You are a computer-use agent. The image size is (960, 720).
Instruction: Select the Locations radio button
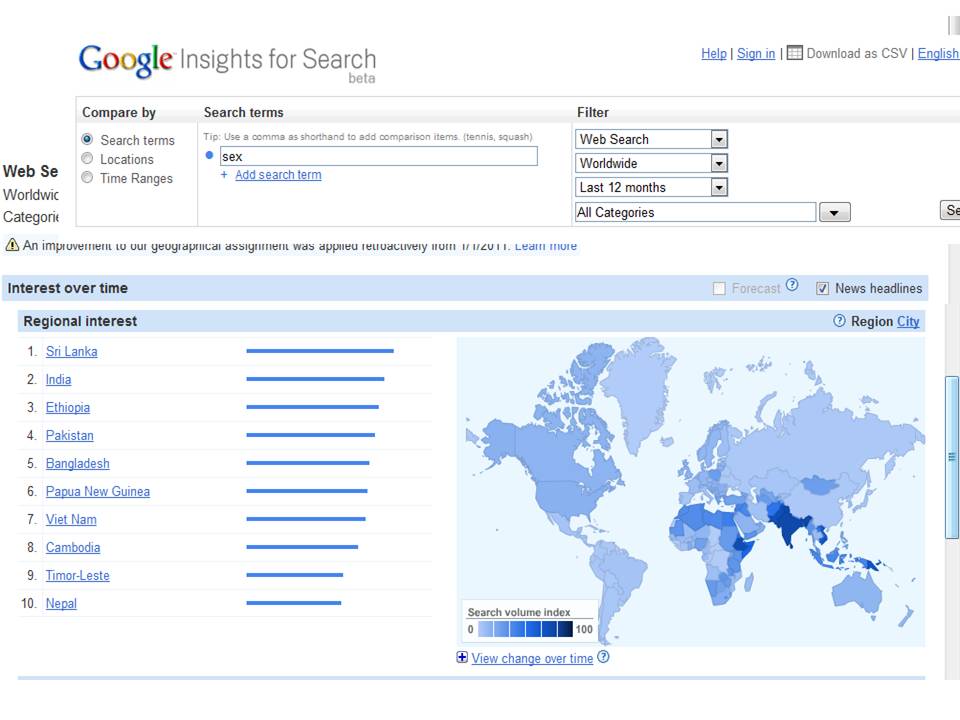pos(87,159)
